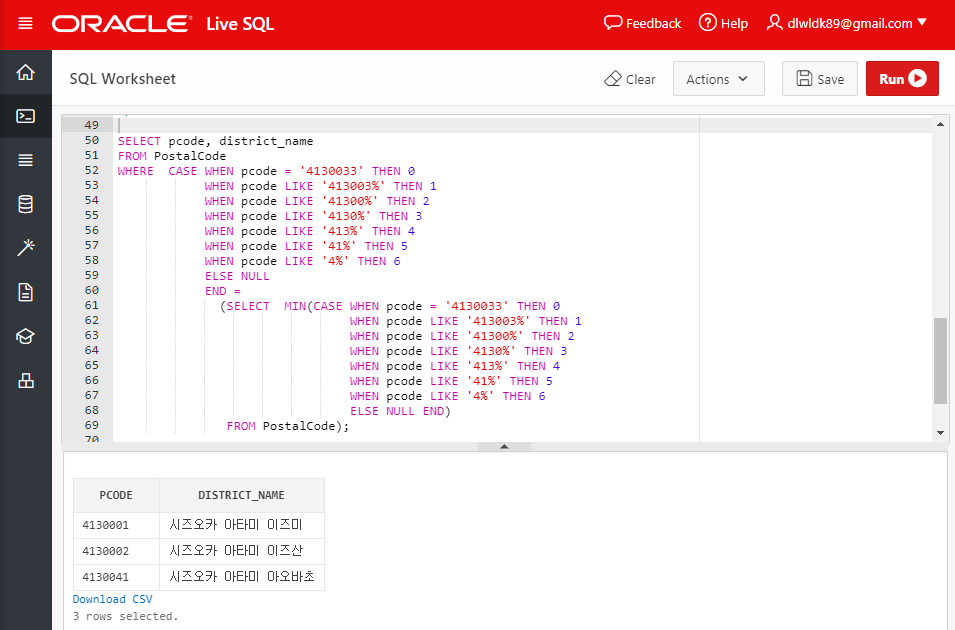Image resolution: width=955 pixels, height=630 pixels.
Task: Click the Help question mark icon
Action: 707,23
